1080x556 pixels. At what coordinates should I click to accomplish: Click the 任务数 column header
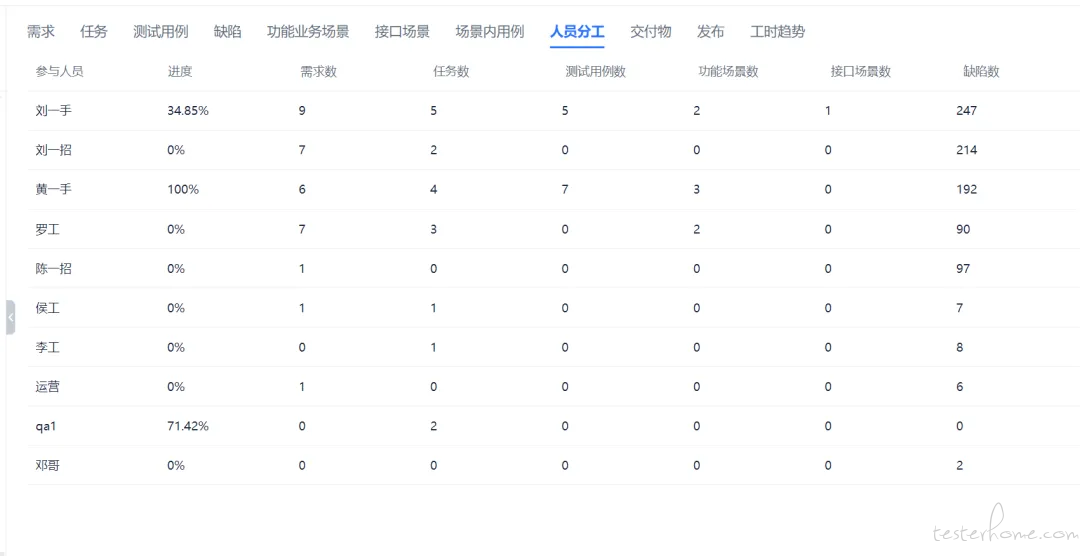[451, 72]
